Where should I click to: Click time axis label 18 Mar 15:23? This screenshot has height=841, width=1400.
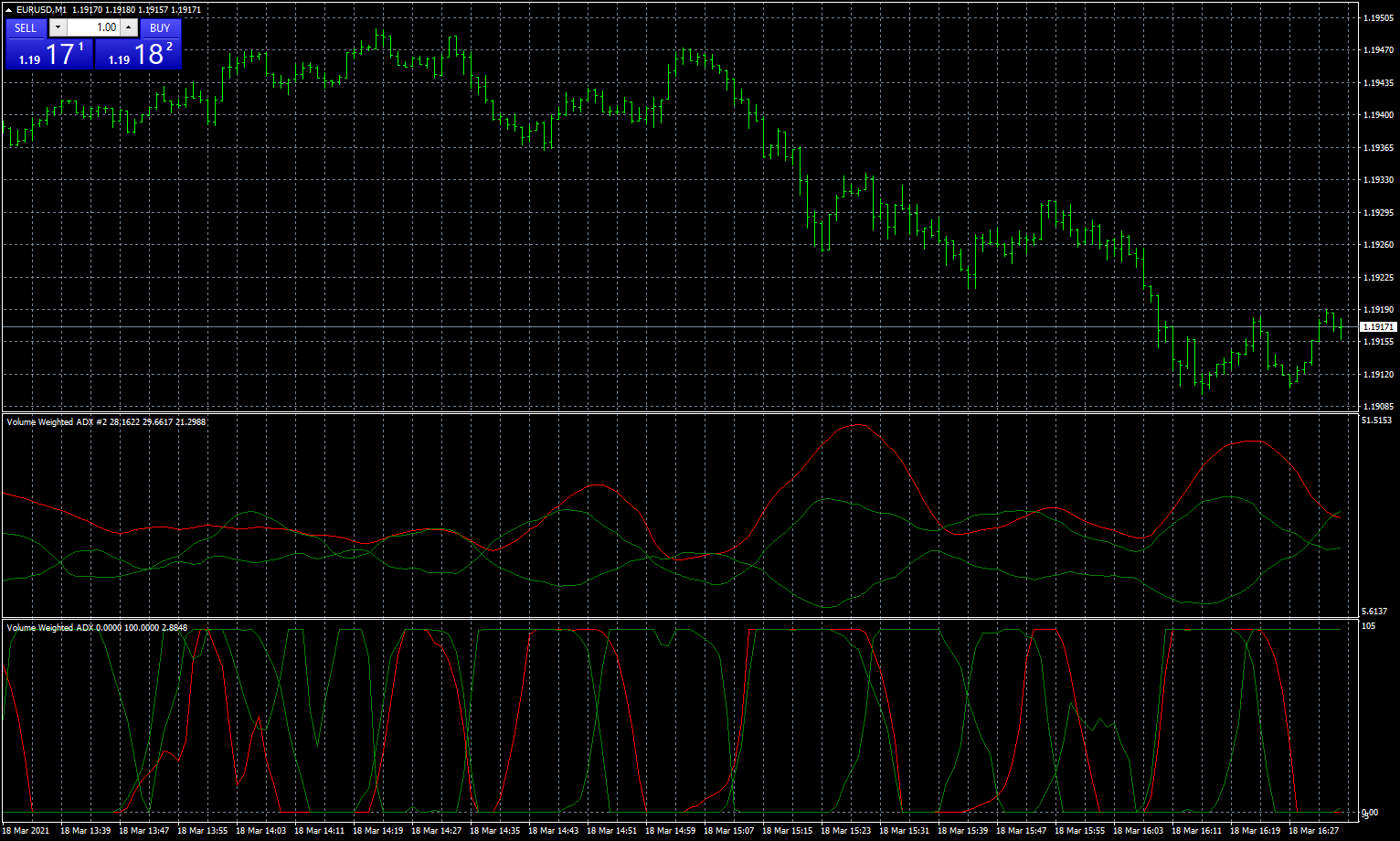tap(846, 831)
